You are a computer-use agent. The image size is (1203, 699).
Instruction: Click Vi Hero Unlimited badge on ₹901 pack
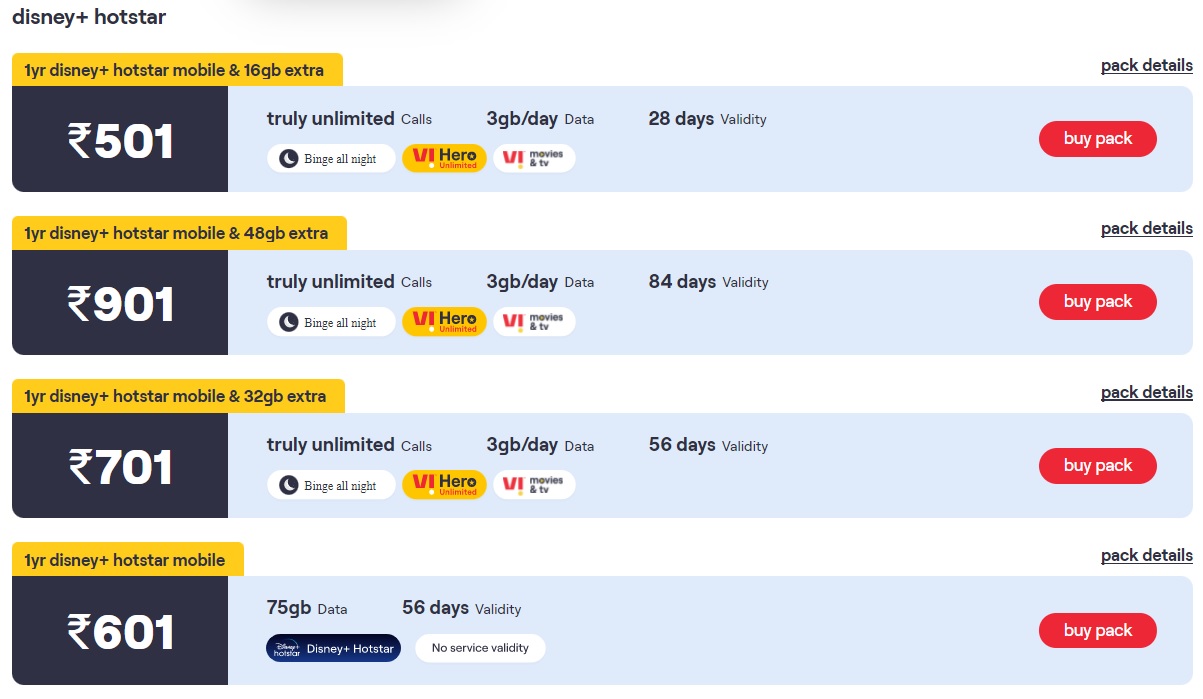444,322
